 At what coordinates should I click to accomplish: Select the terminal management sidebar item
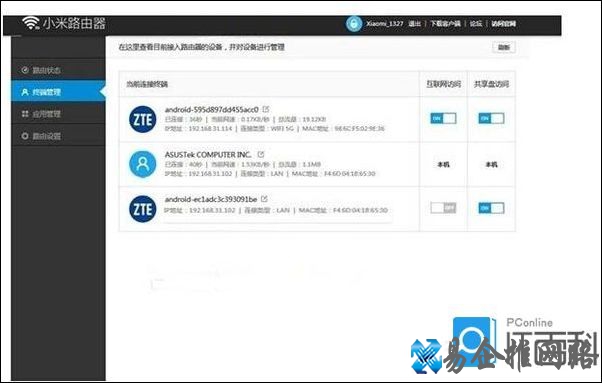click(x=58, y=92)
